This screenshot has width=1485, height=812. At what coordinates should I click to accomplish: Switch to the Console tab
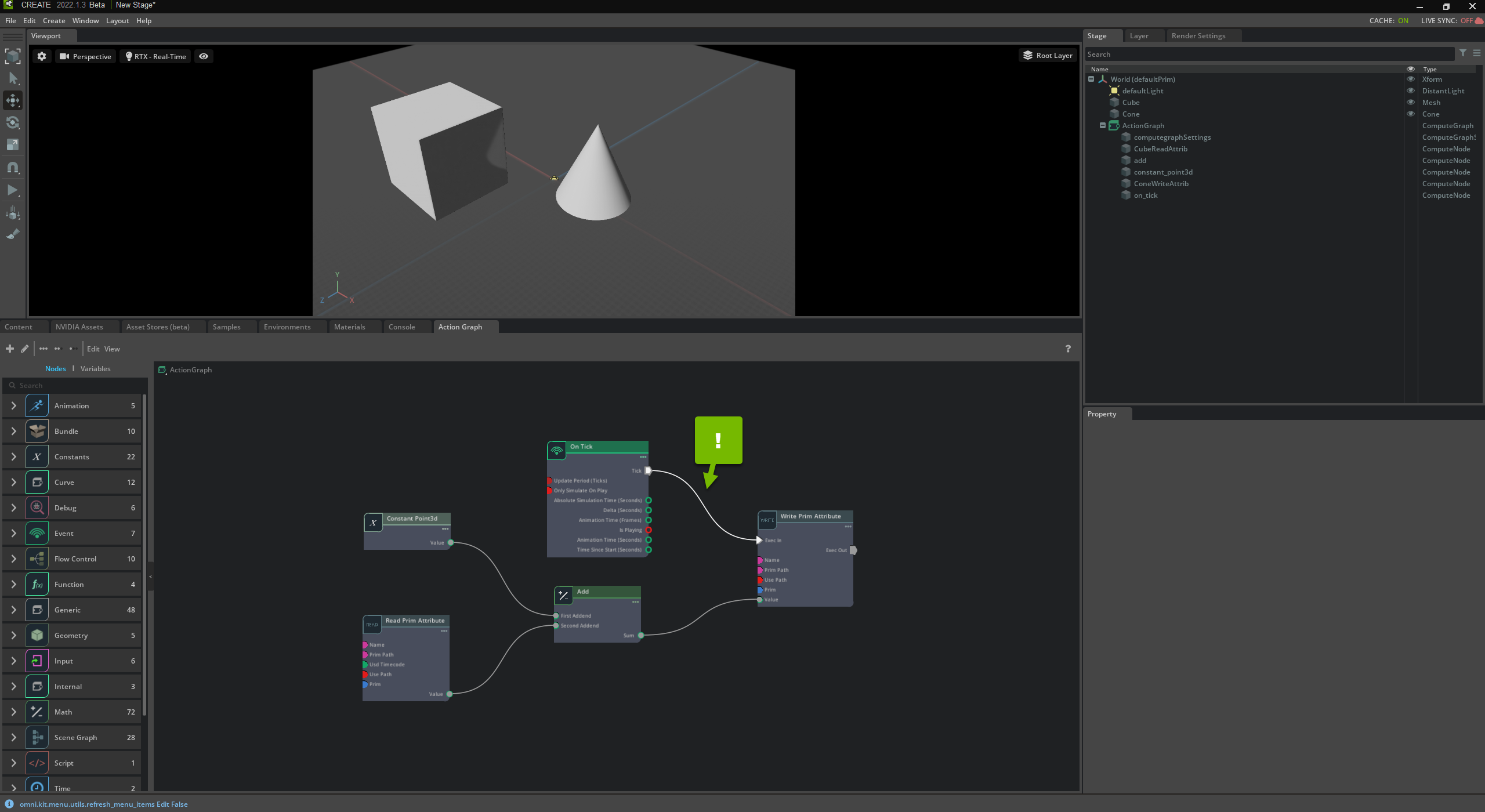click(x=401, y=327)
